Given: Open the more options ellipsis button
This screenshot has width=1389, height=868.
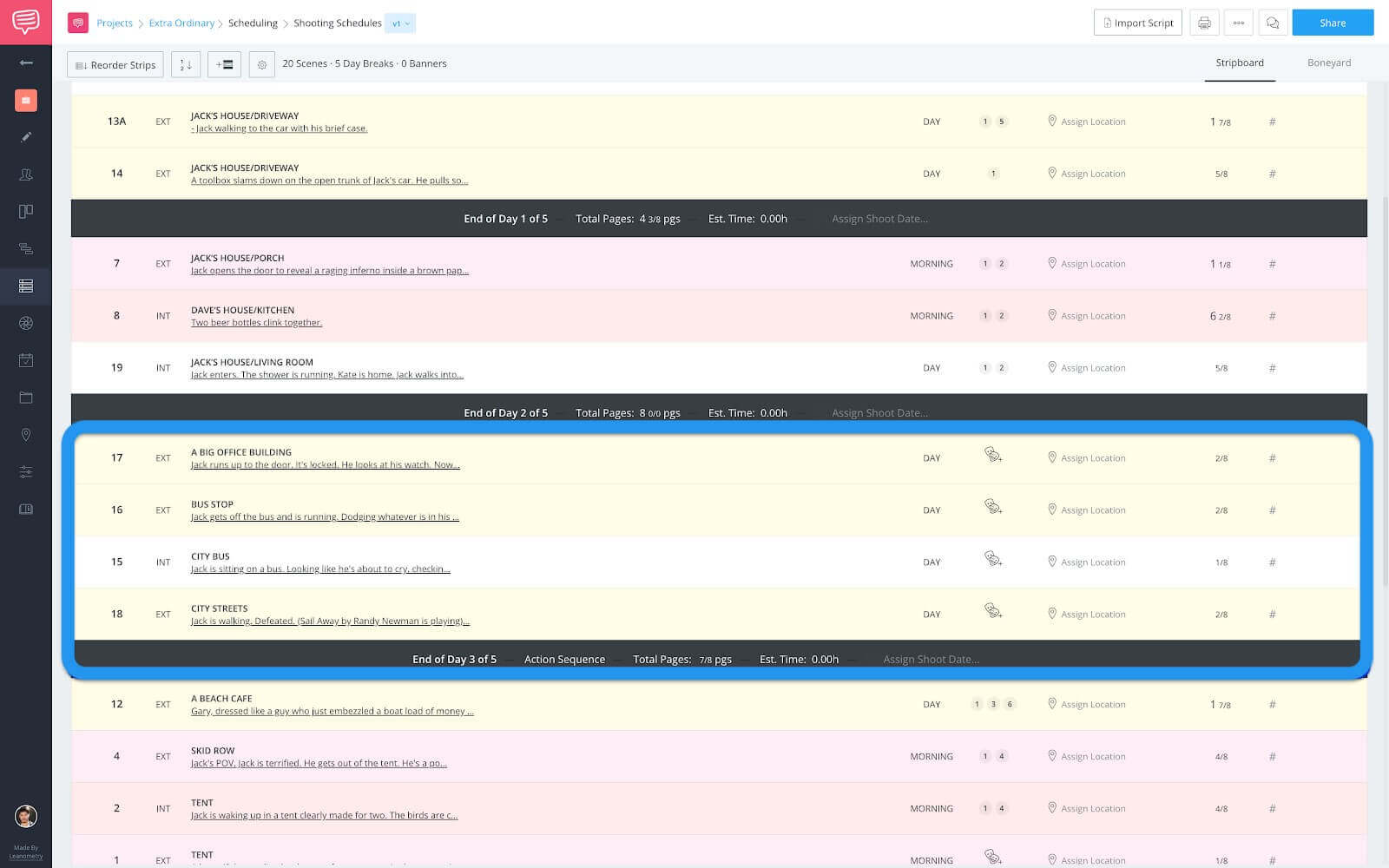Looking at the screenshot, I should [1239, 23].
